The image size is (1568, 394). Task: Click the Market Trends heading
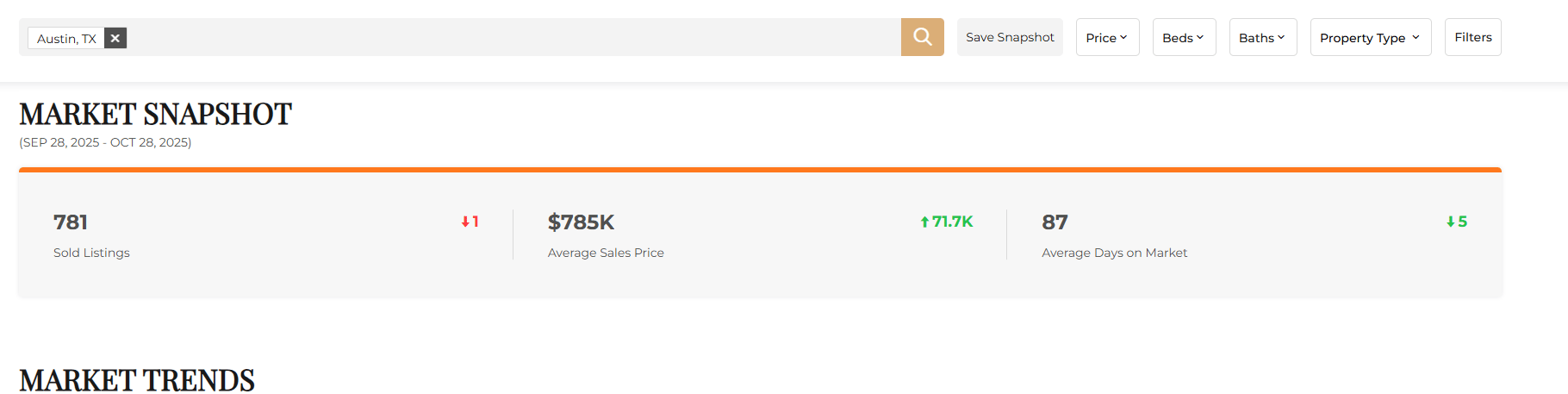[137, 379]
